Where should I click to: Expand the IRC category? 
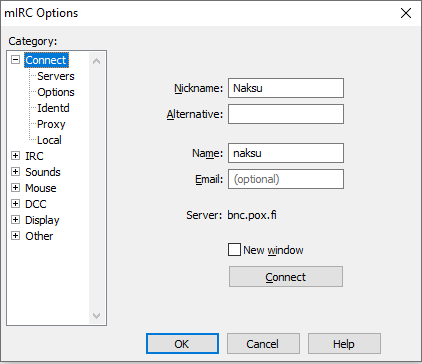pos(15,156)
